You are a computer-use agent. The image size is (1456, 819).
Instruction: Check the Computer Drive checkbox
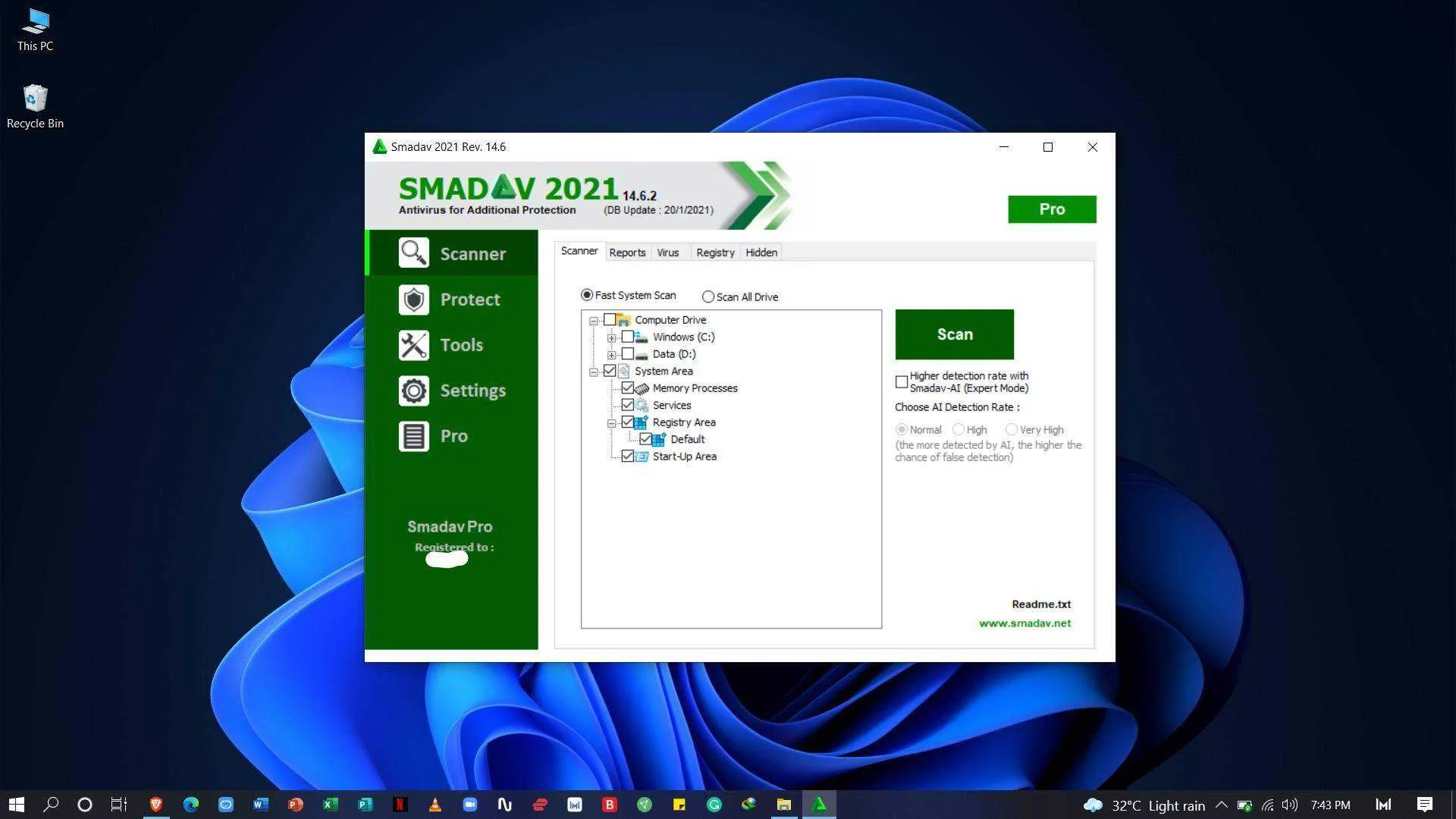[x=610, y=320]
